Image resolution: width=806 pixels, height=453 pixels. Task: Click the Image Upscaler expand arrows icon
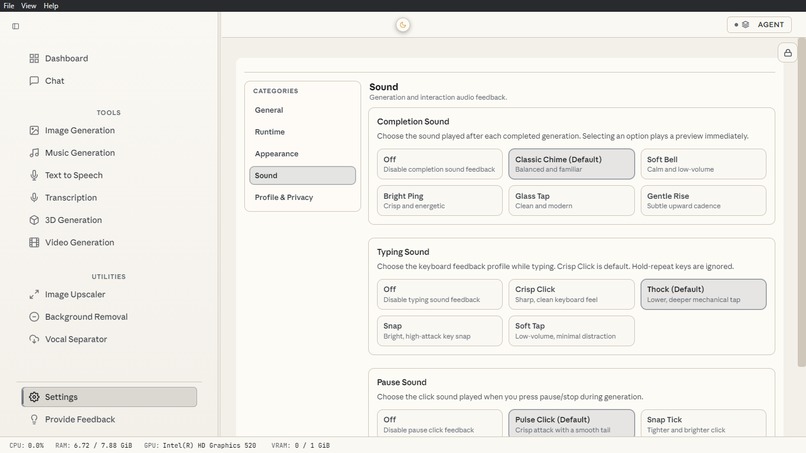tap(34, 295)
